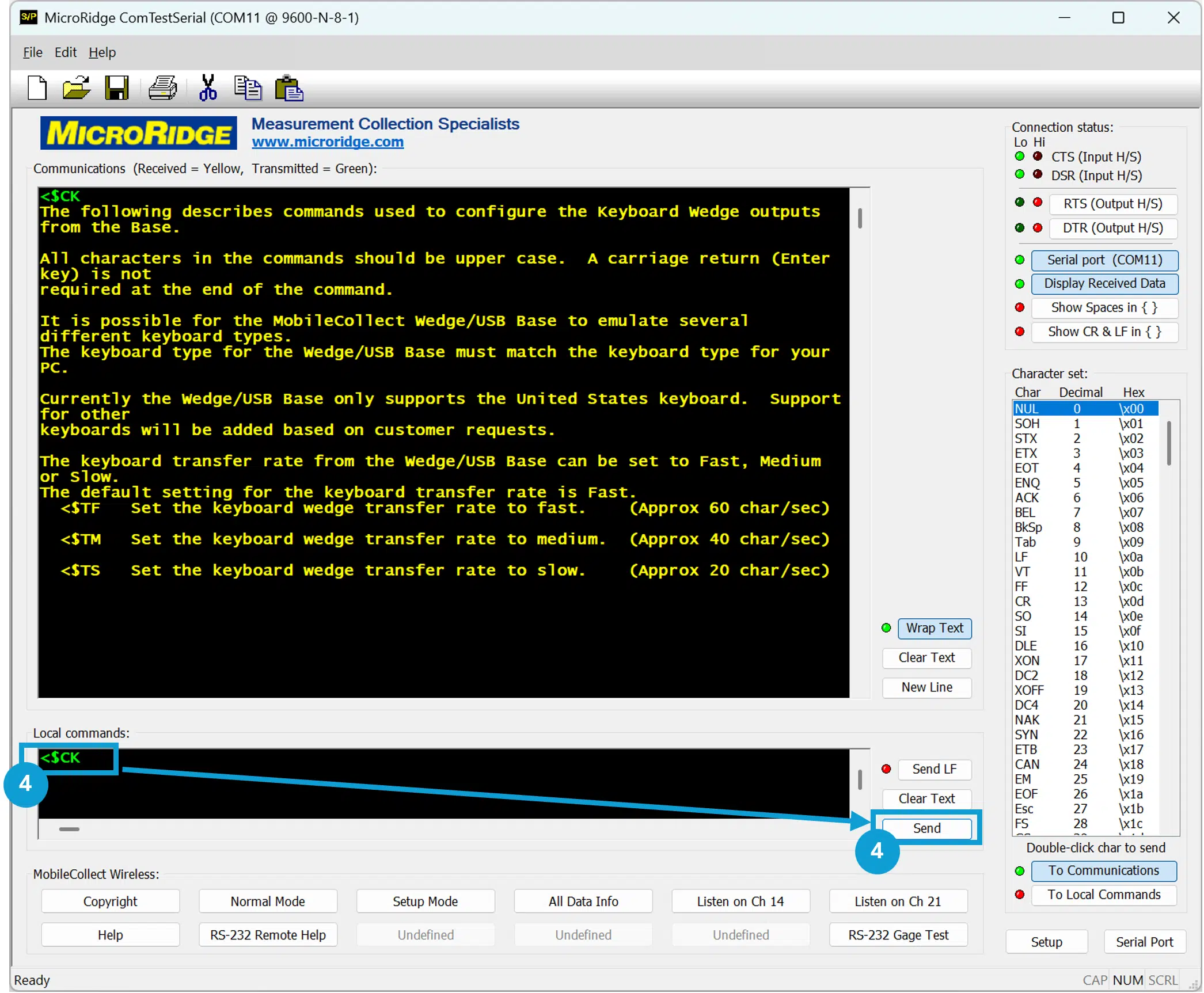1204x993 pixels.
Task: Click the character set list scrollbar
Action: point(1169,443)
